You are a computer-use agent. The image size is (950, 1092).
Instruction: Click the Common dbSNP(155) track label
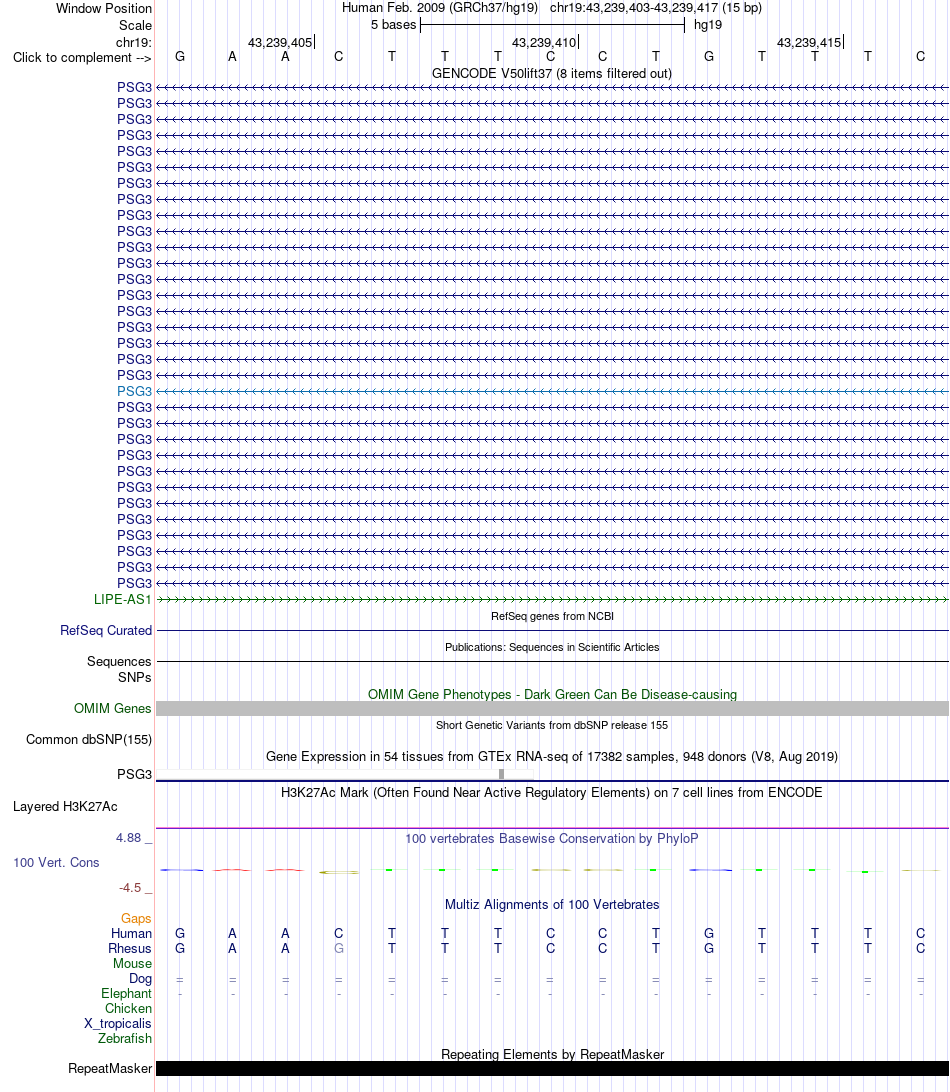click(89, 740)
